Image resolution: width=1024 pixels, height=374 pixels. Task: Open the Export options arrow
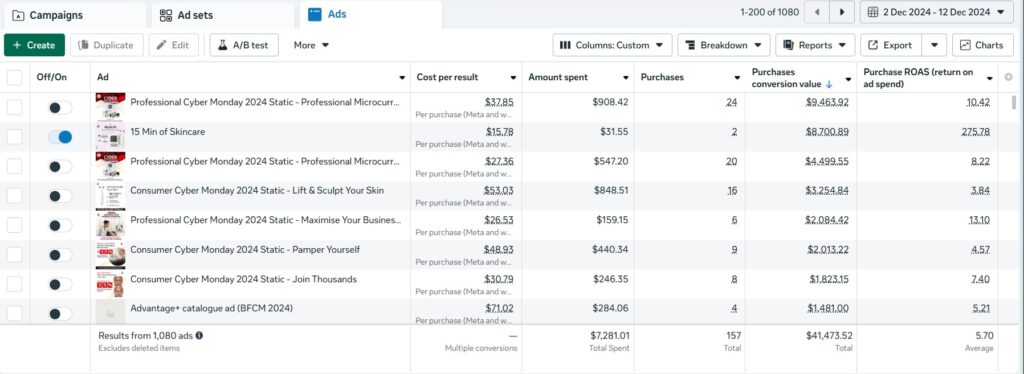tap(935, 45)
